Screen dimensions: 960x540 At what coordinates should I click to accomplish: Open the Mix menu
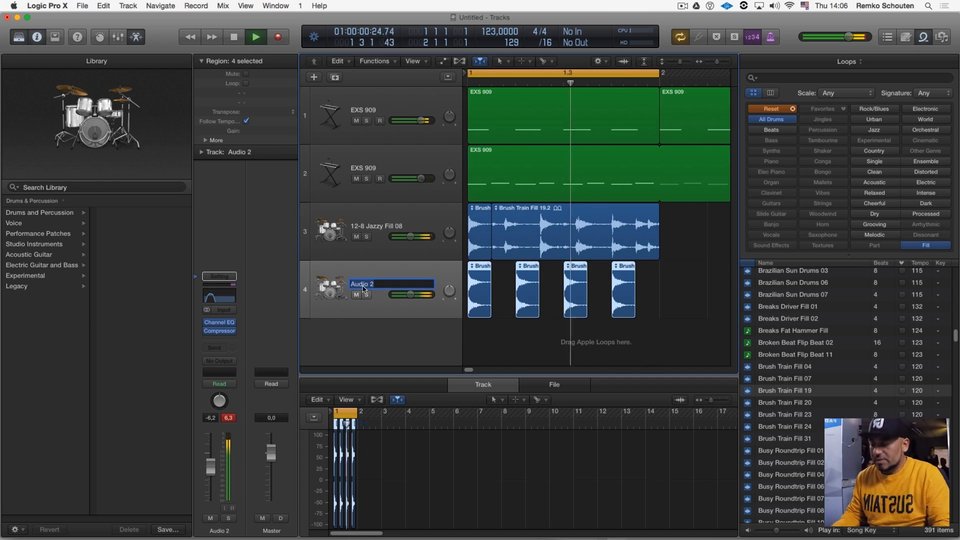(223, 6)
